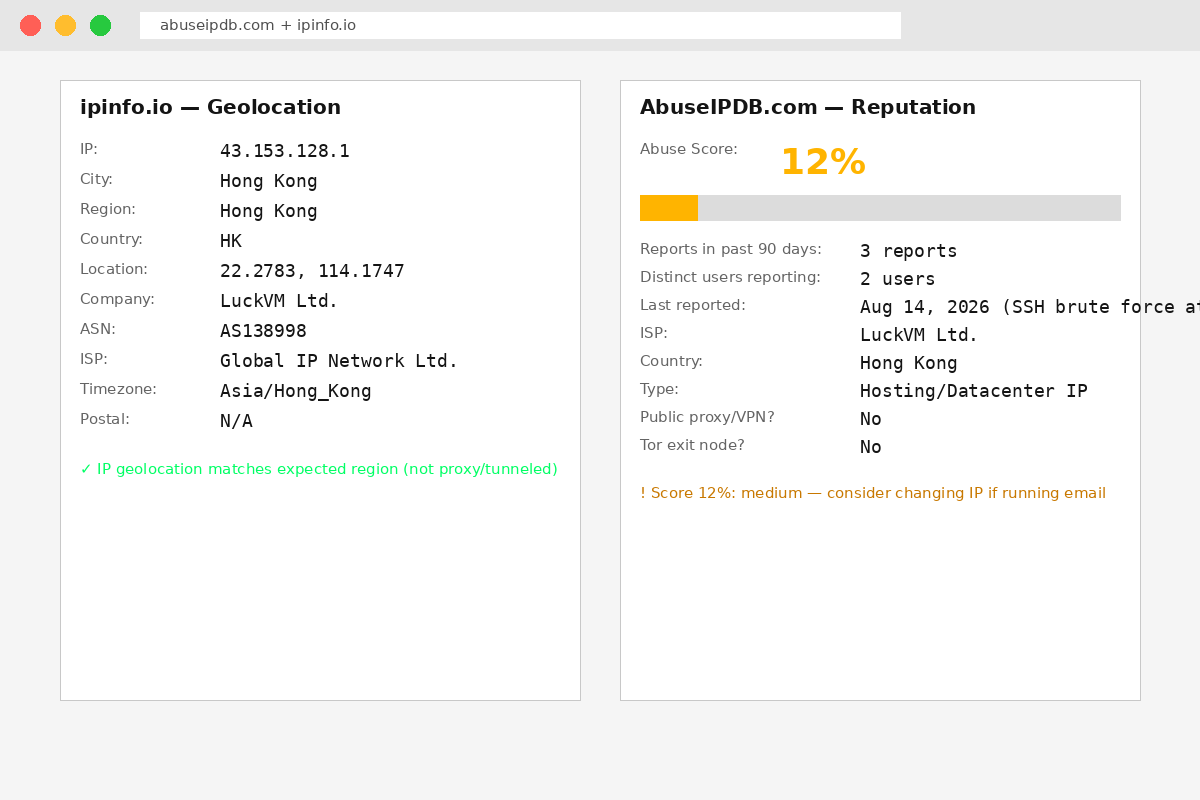Viewport: 1200px width, 800px height.
Task: Select the country code HK
Action: click(231, 241)
